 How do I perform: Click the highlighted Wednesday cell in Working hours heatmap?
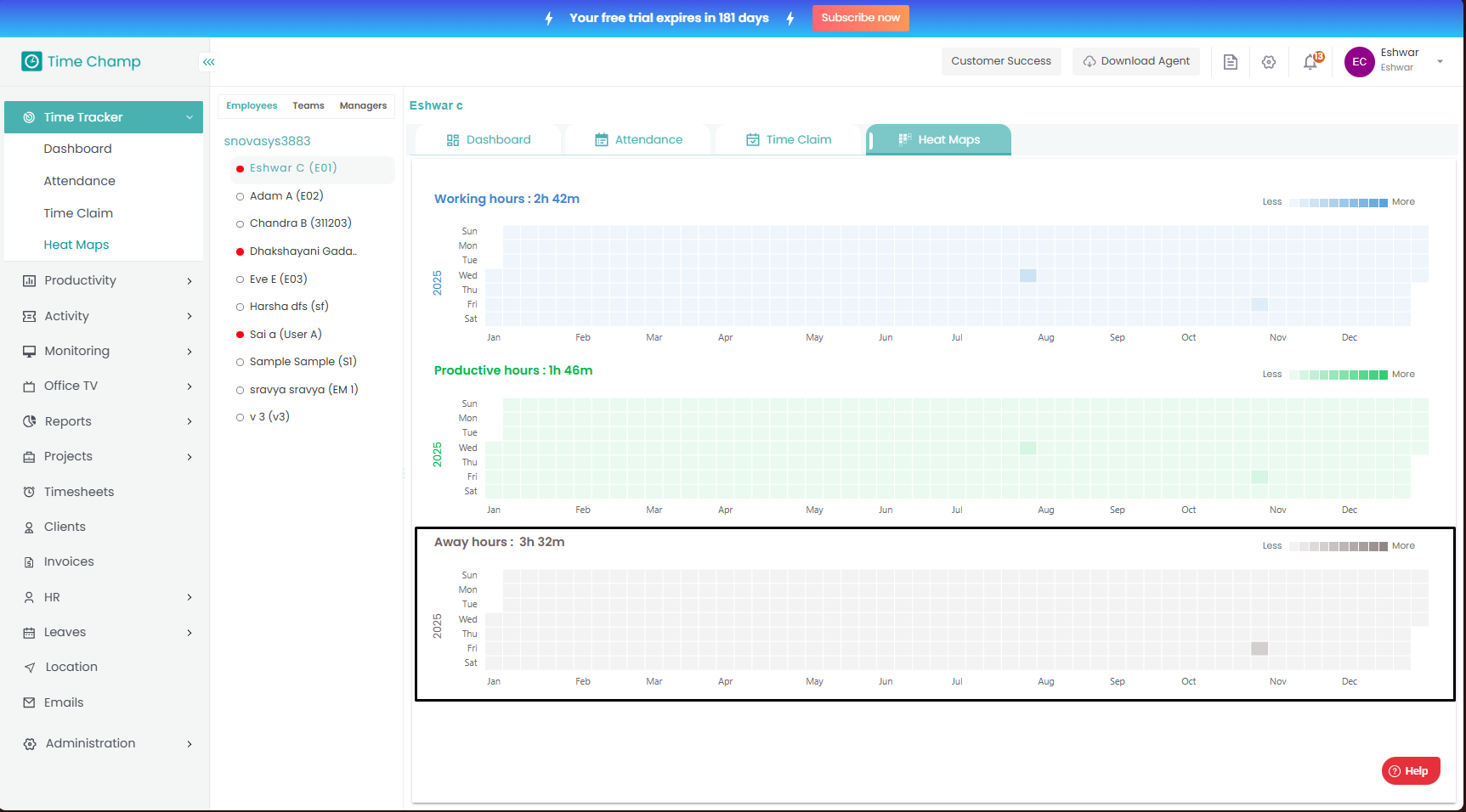1027,275
